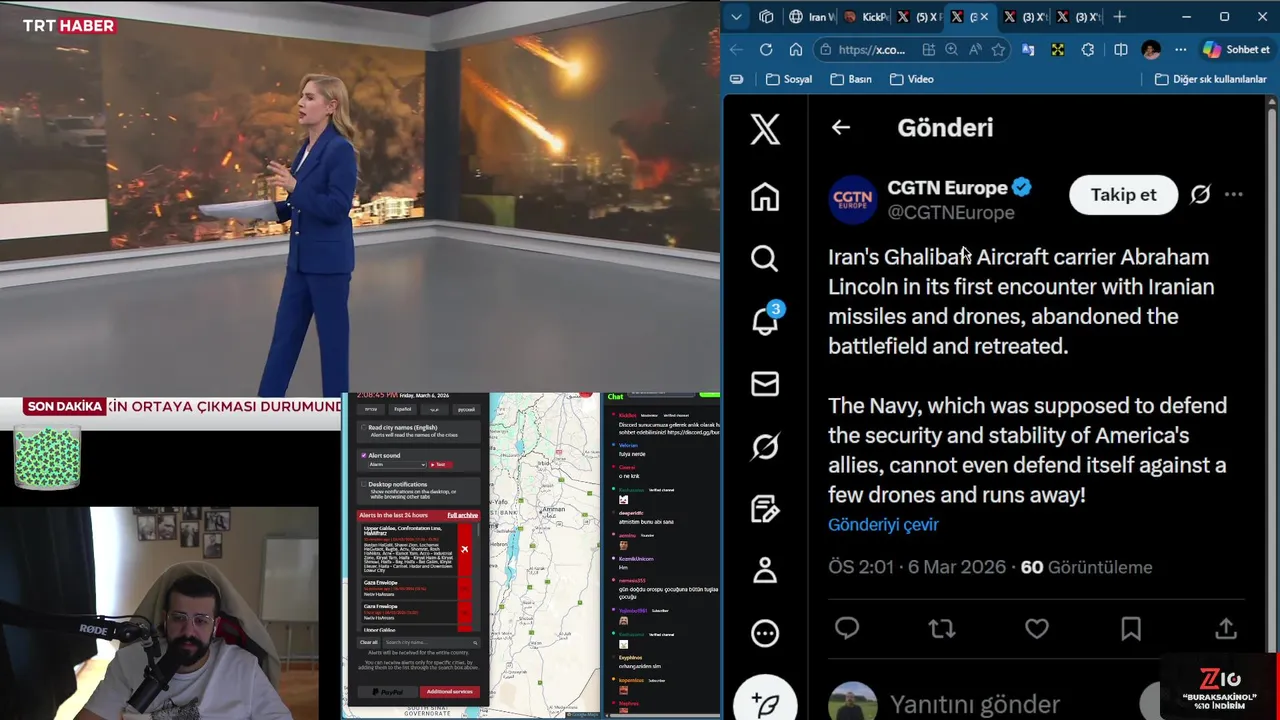Open the Basın bookmarks folder
The width and height of the screenshot is (1280, 720).
[851, 79]
